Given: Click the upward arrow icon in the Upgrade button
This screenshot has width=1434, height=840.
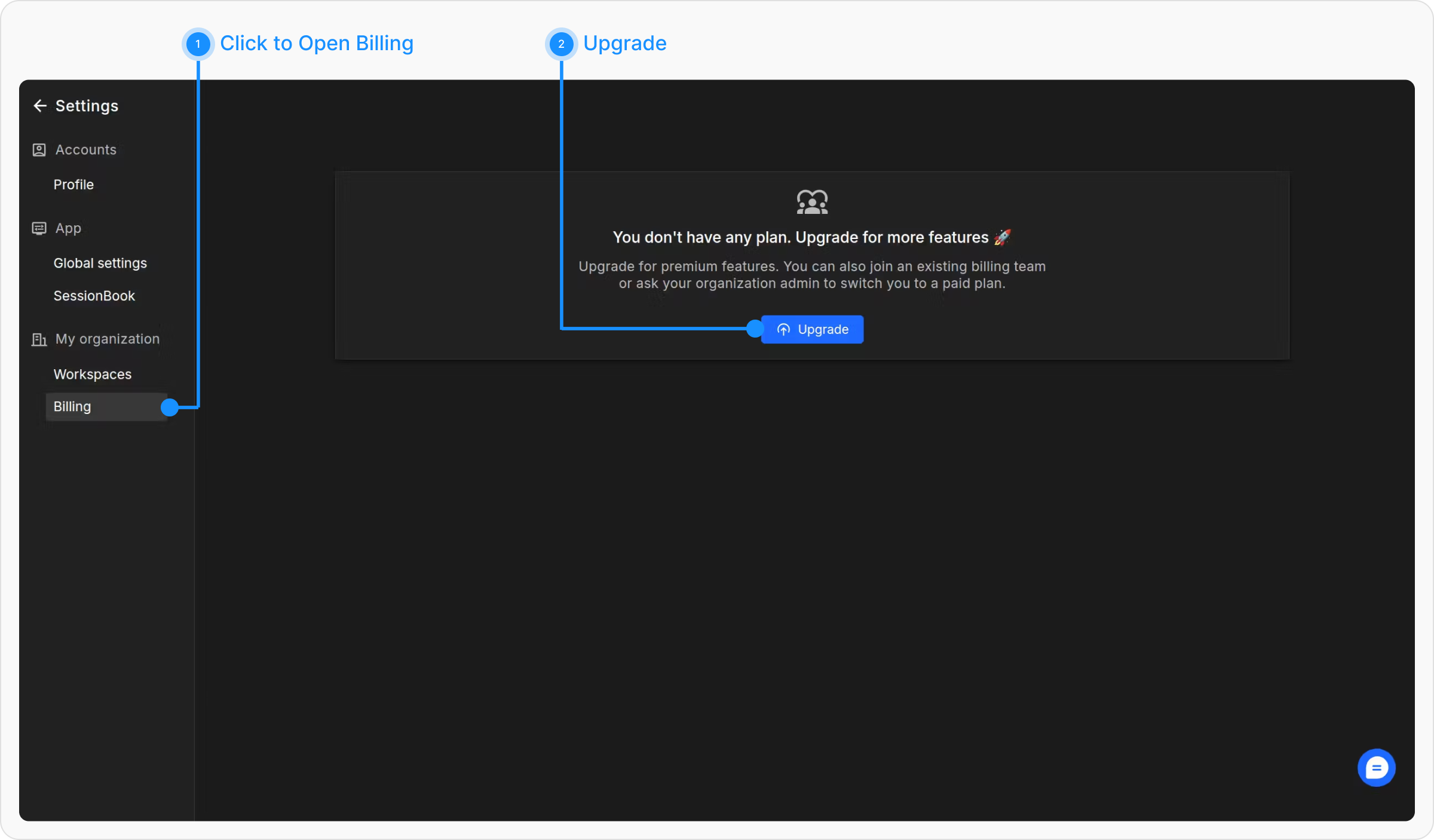Looking at the screenshot, I should click(x=783, y=330).
